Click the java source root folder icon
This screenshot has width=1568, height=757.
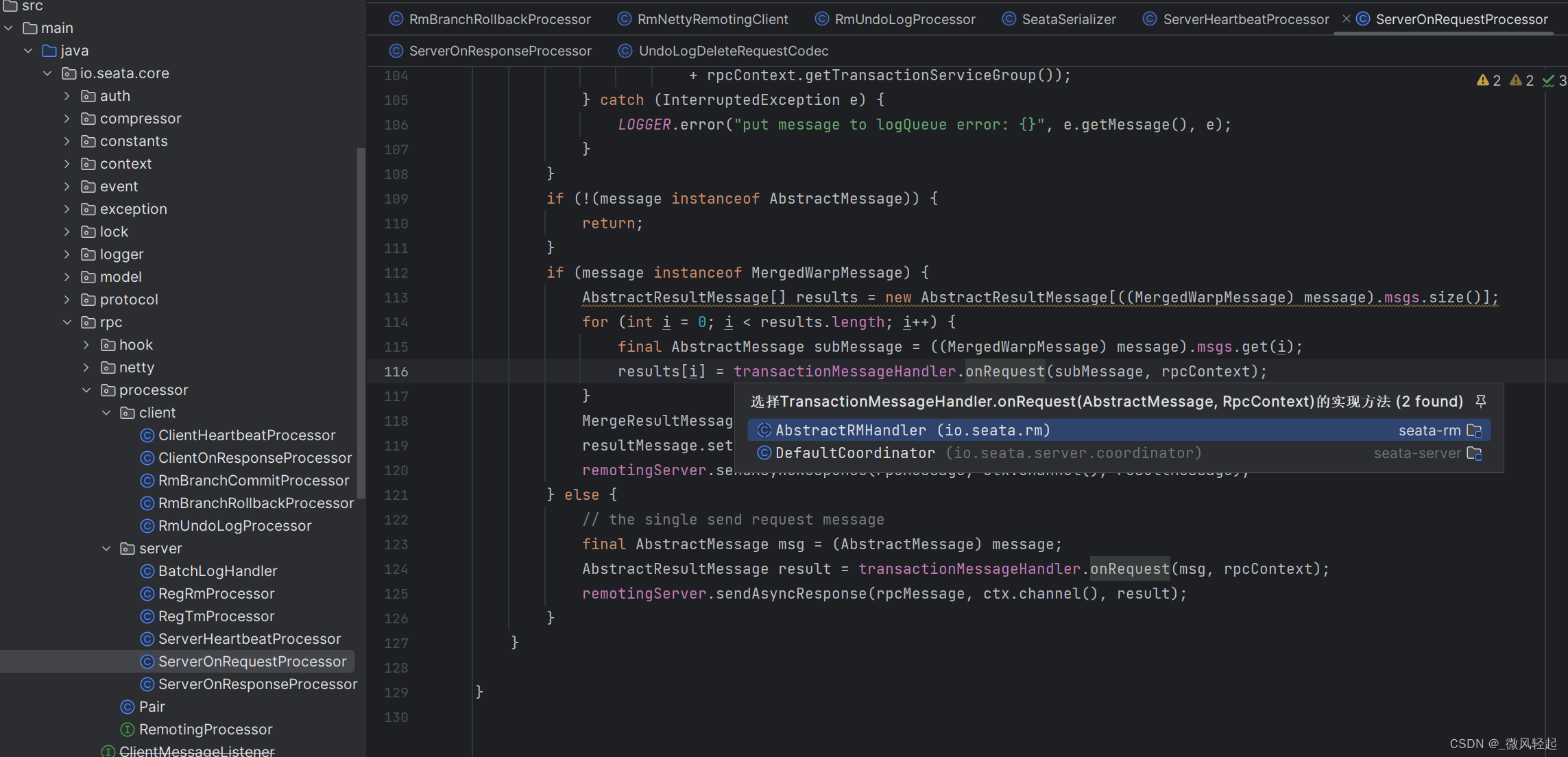(49, 51)
